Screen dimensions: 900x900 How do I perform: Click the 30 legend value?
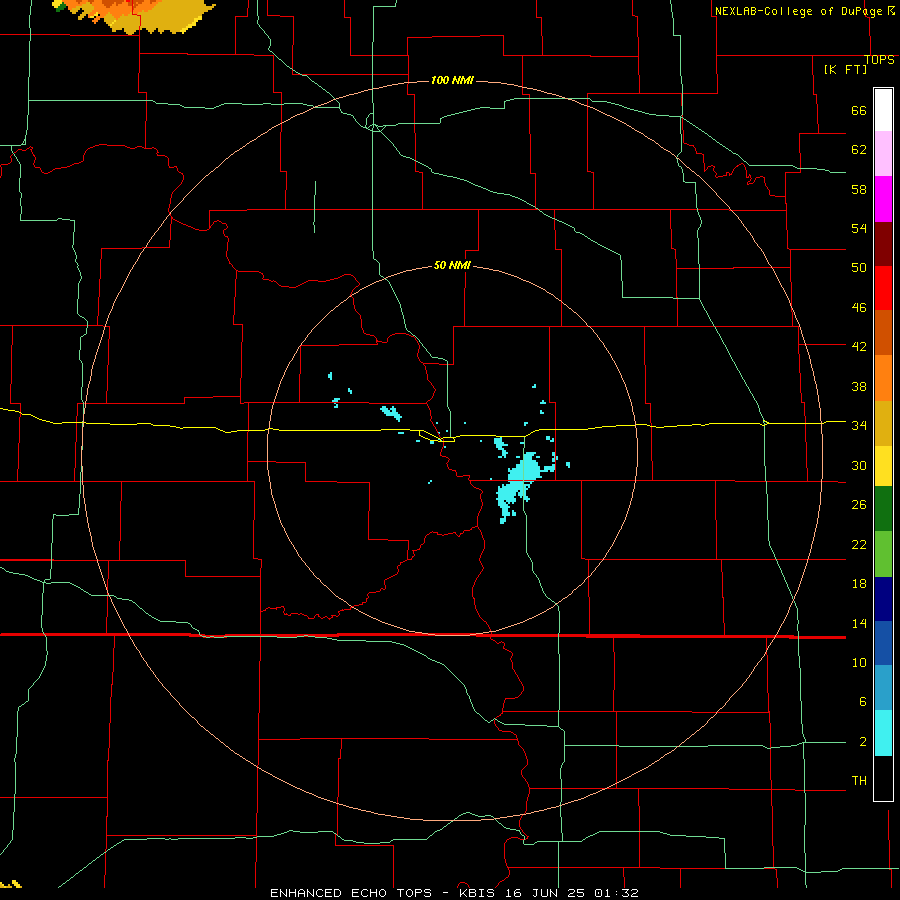(859, 465)
